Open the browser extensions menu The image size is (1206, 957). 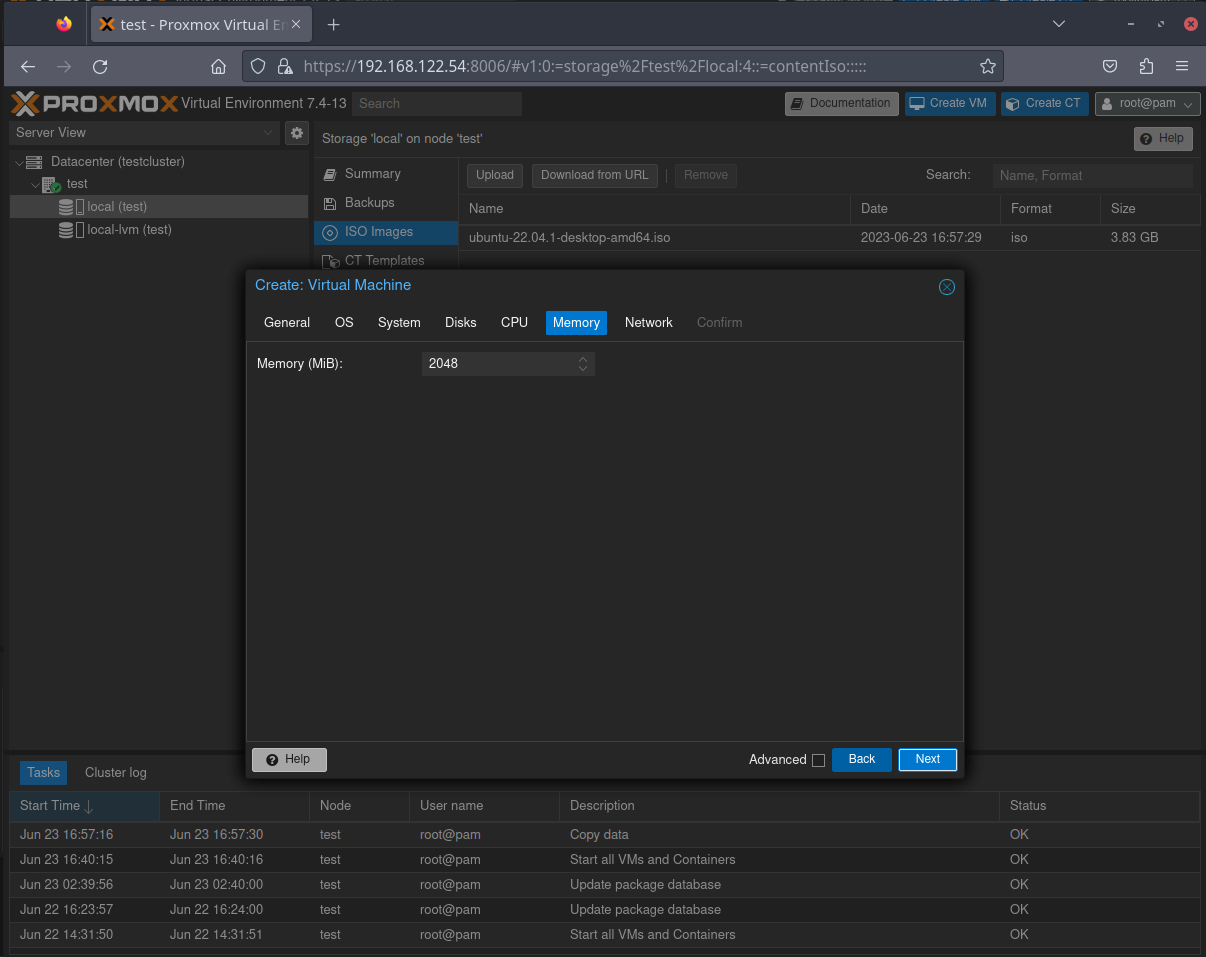[1146, 67]
